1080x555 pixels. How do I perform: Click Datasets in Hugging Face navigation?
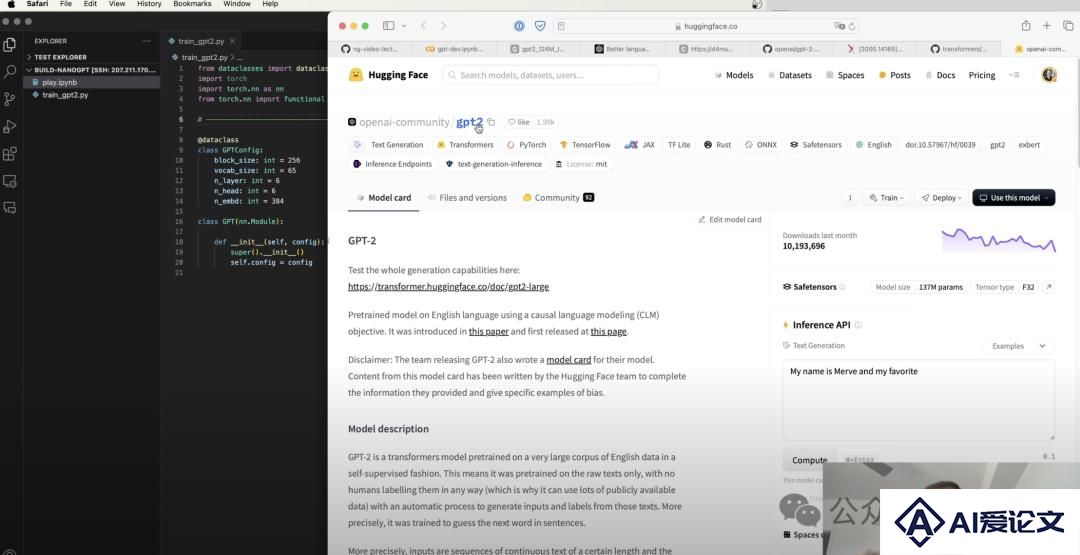tap(790, 75)
